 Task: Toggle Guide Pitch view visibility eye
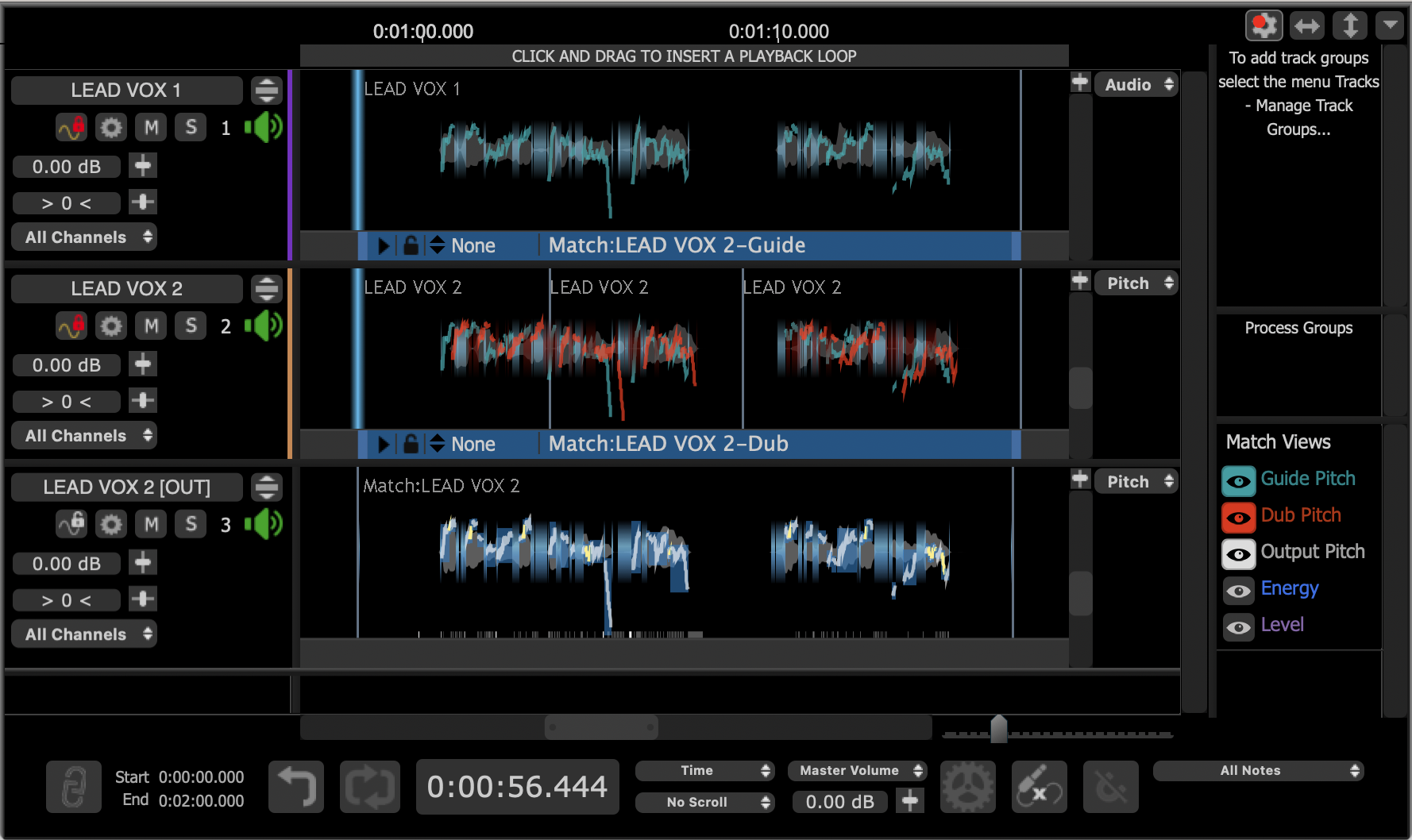tap(1238, 480)
